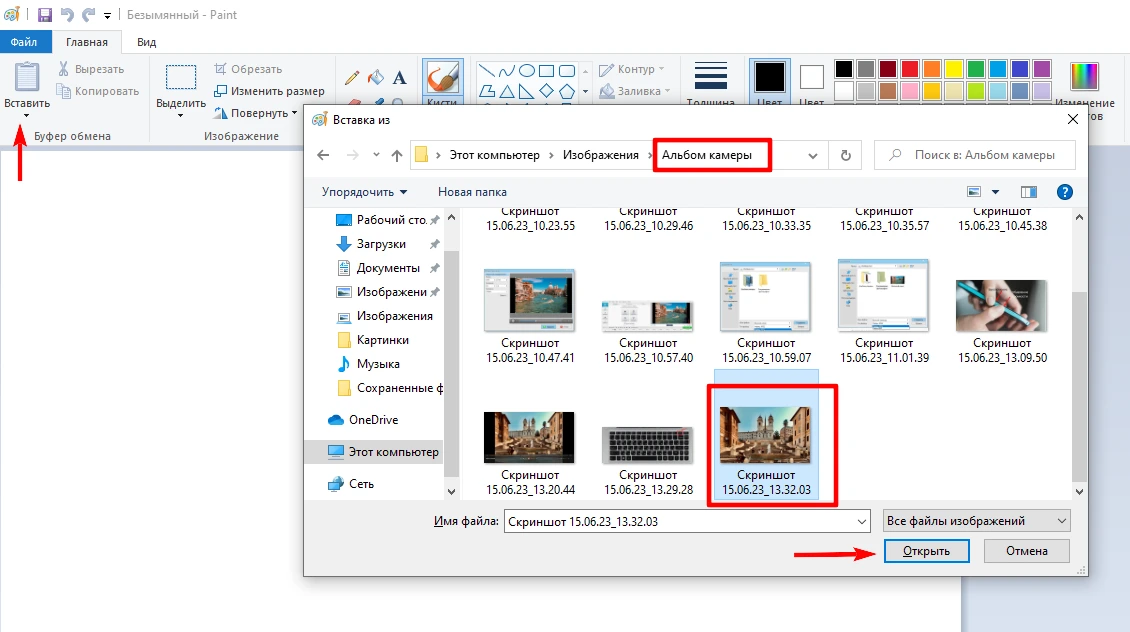Expand the Упорядочить dropdown menu
This screenshot has width=1130, height=632.
click(364, 192)
